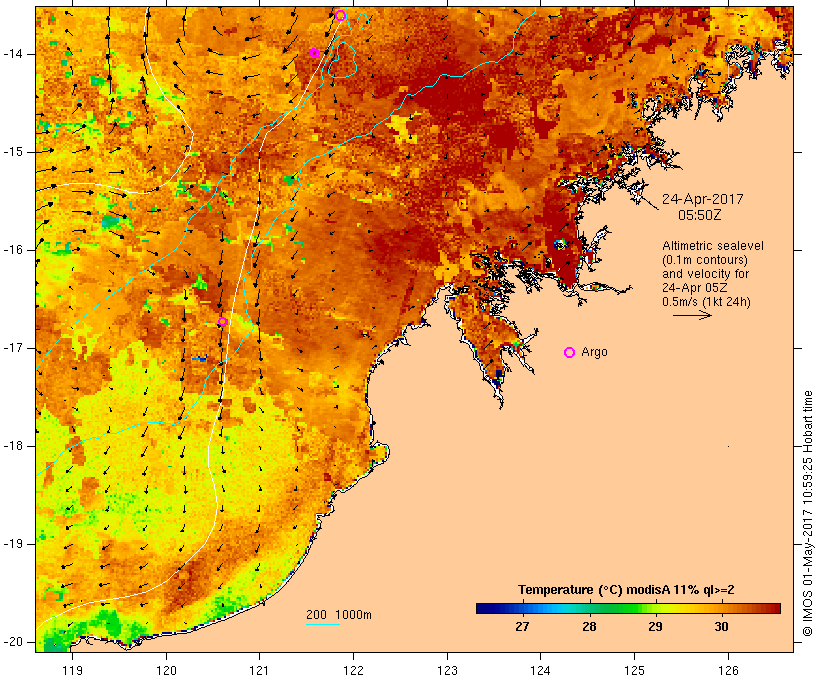820x680 pixels.
Task: Click the latitude label '-16'
Action: pos(13,250)
